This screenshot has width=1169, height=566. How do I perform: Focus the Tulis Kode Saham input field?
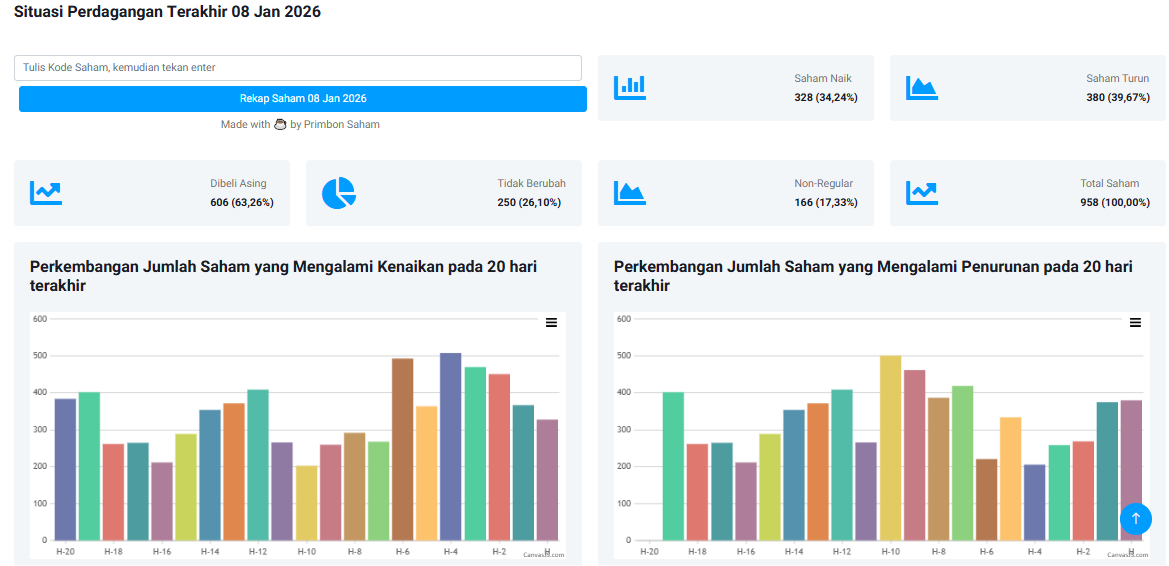tap(298, 68)
